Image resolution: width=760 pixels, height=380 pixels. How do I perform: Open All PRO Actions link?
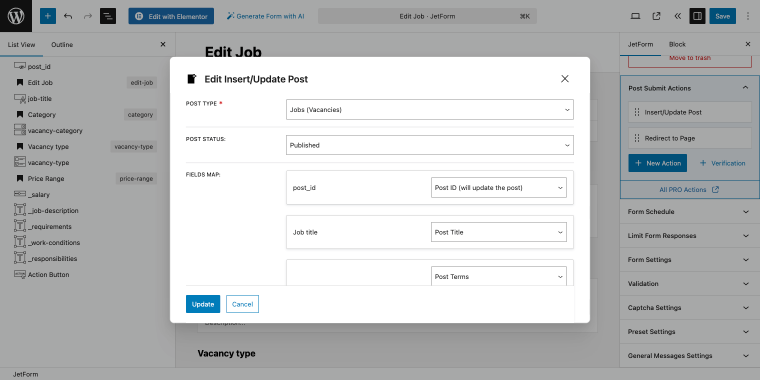coord(689,190)
